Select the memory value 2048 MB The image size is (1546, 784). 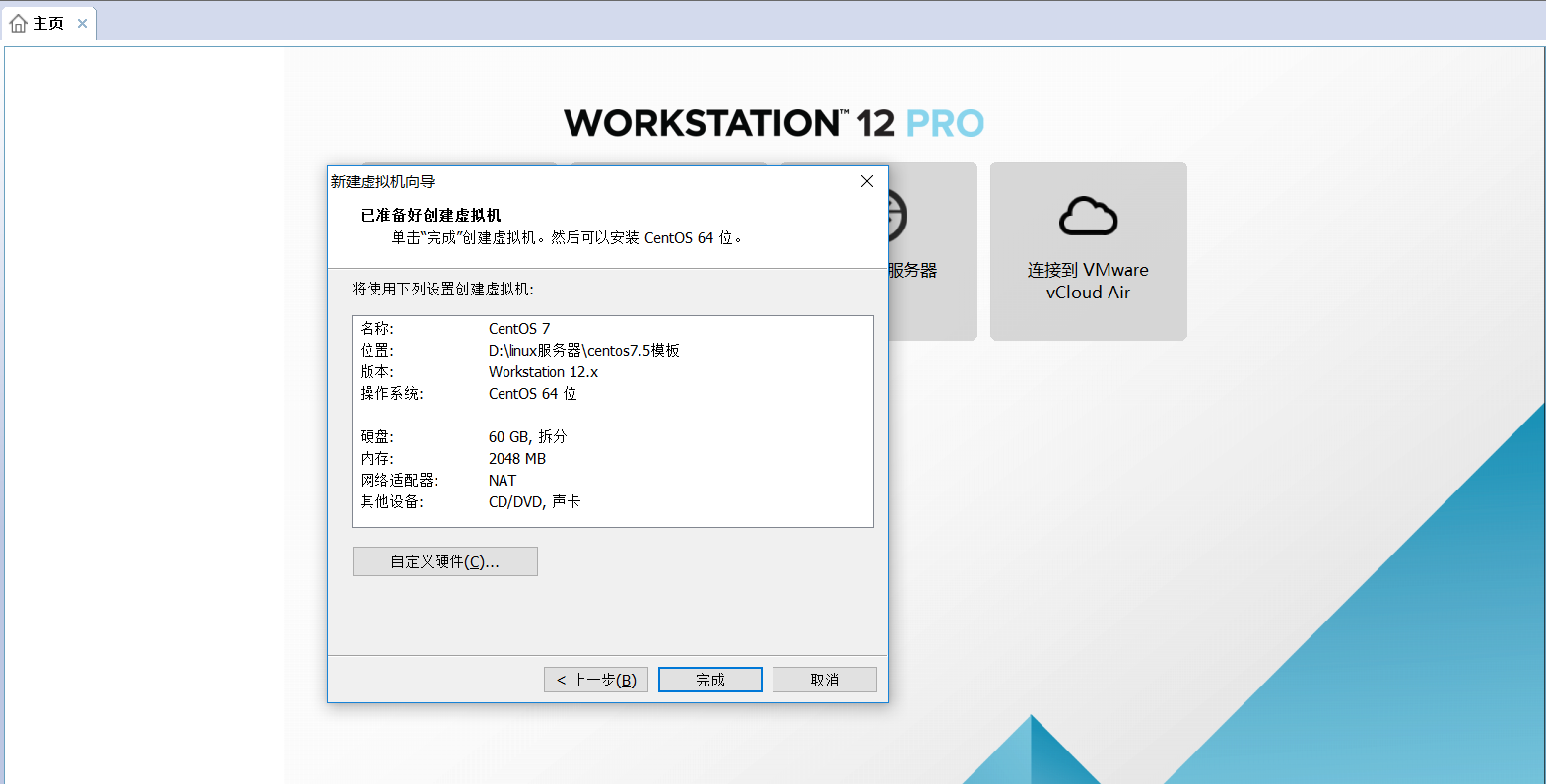coord(517,459)
